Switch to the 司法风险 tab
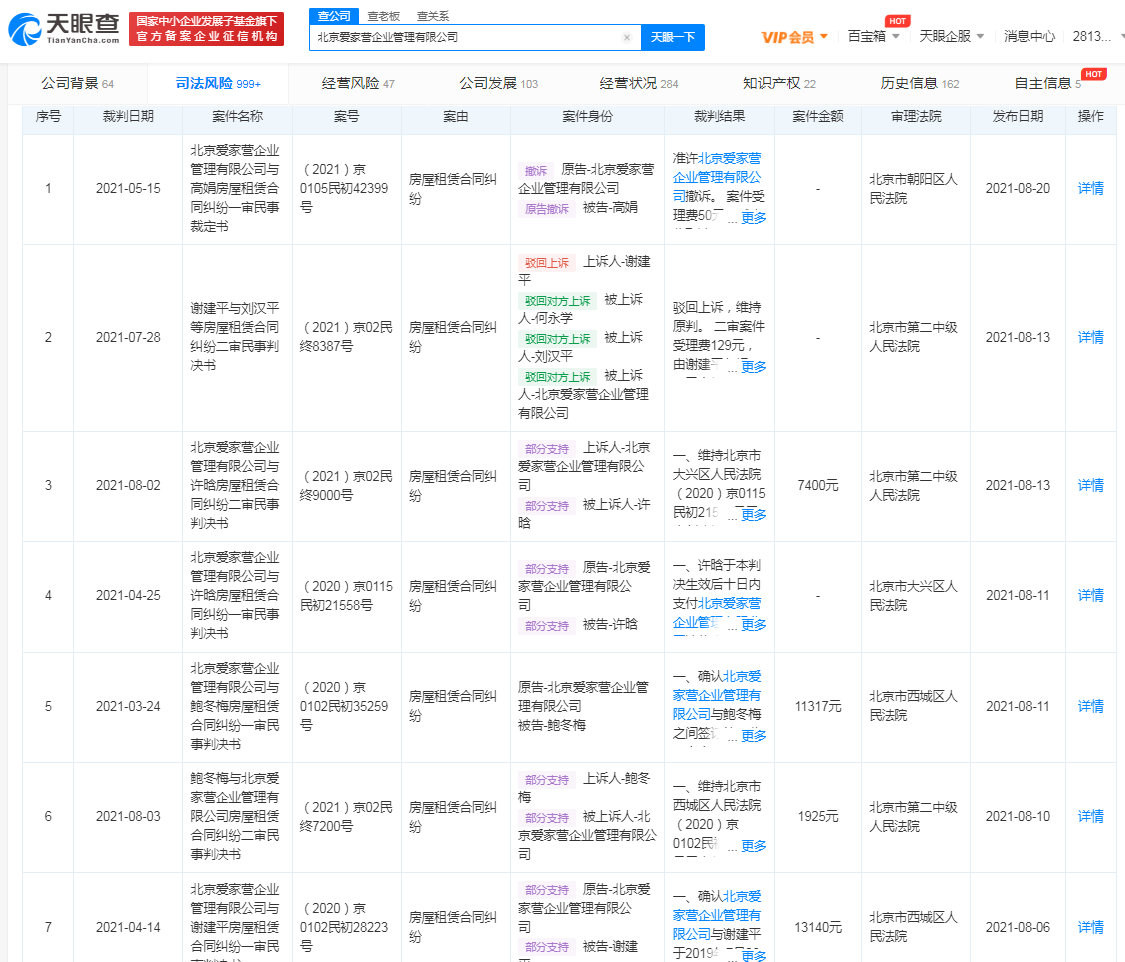The height and width of the screenshot is (962, 1125). [218, 83]
